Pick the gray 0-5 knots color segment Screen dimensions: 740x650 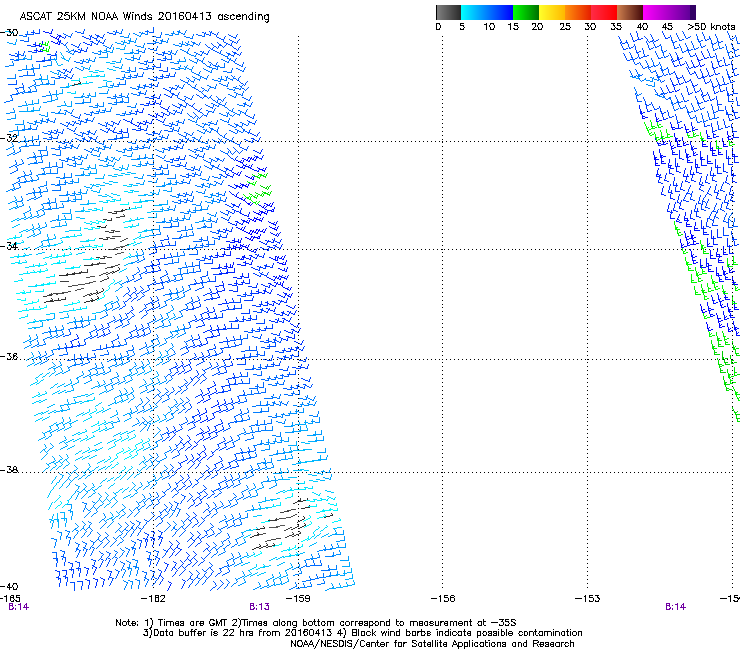pyautogui.click(x=448, y=12)
